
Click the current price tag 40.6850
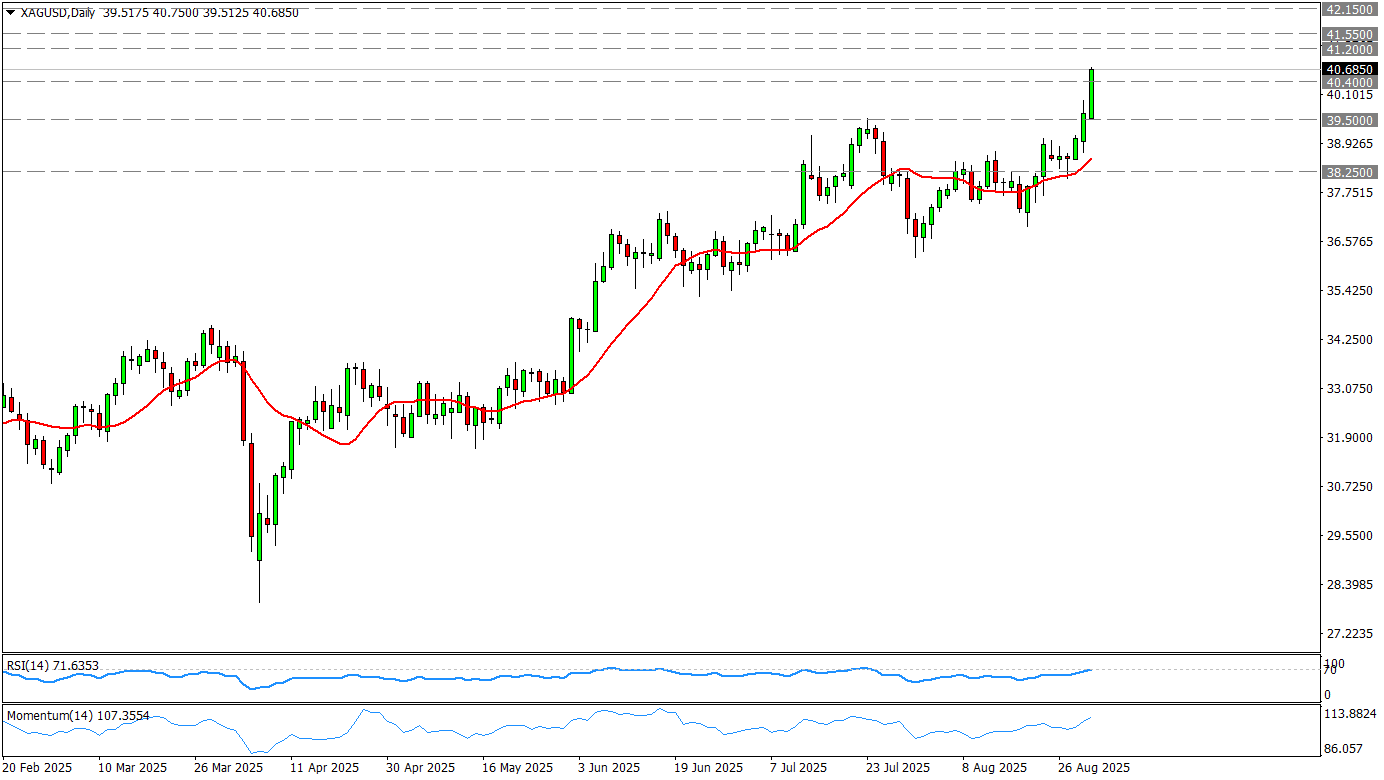(1348, 69)
